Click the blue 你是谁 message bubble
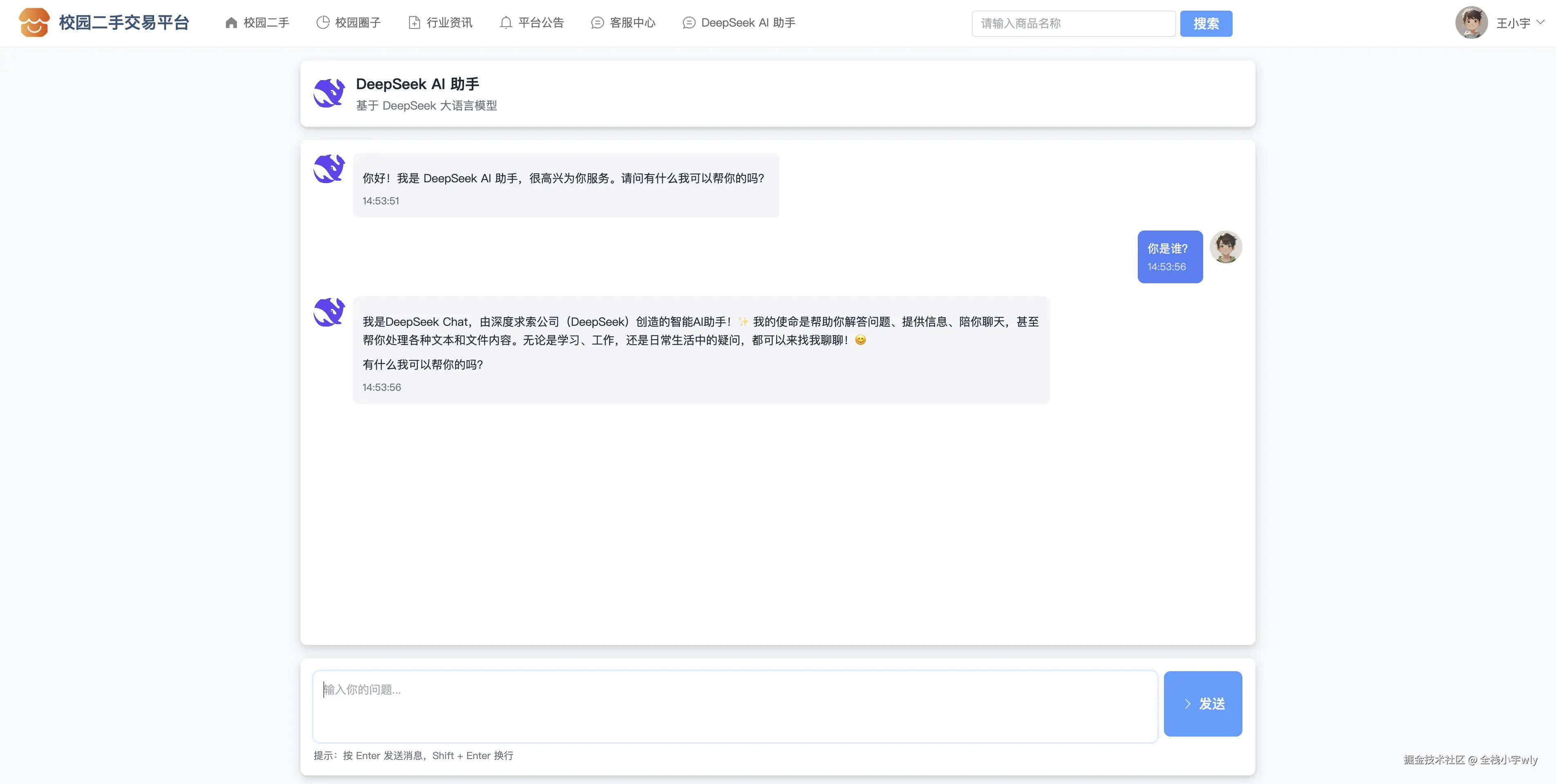Image resolution: width=1556 pixels, height=784 pixels. pos(1169,257)
